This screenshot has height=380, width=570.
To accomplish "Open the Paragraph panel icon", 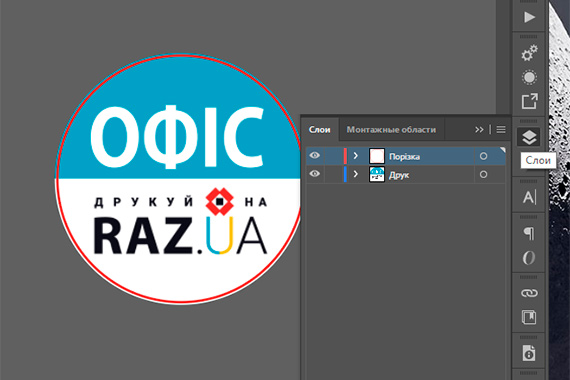I will click(529, 233).
